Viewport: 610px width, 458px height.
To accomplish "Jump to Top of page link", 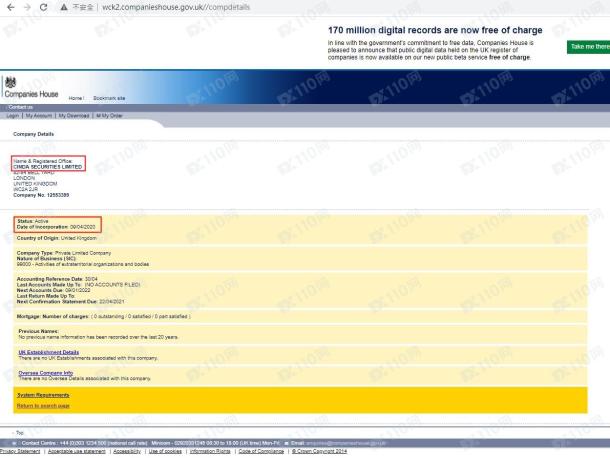I will [x=19, y=433].
